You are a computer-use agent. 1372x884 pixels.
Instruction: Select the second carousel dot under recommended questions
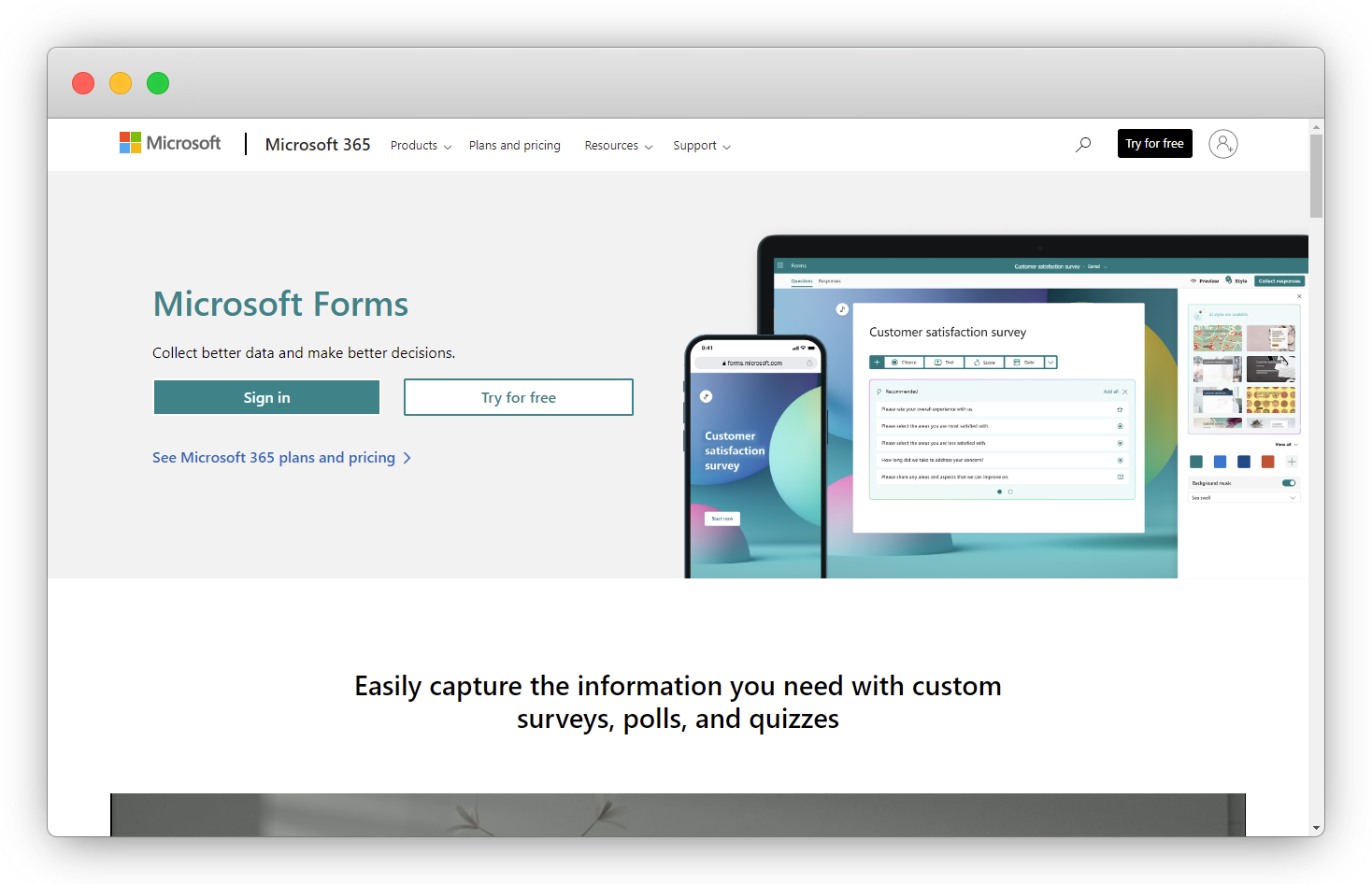tap(1010, 492)
